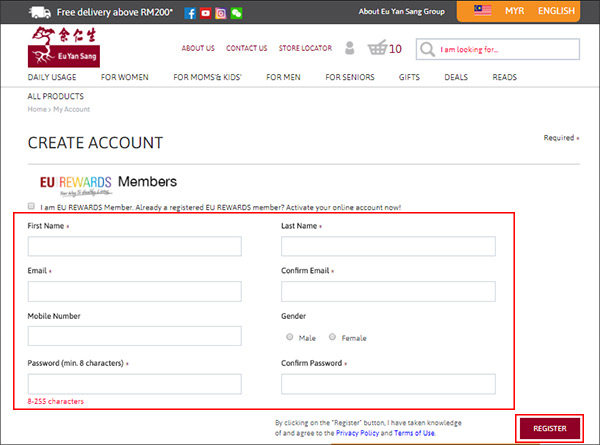Open the STORE LOCATOR link
Screen dimensions: 600x445
click(305, 48)
